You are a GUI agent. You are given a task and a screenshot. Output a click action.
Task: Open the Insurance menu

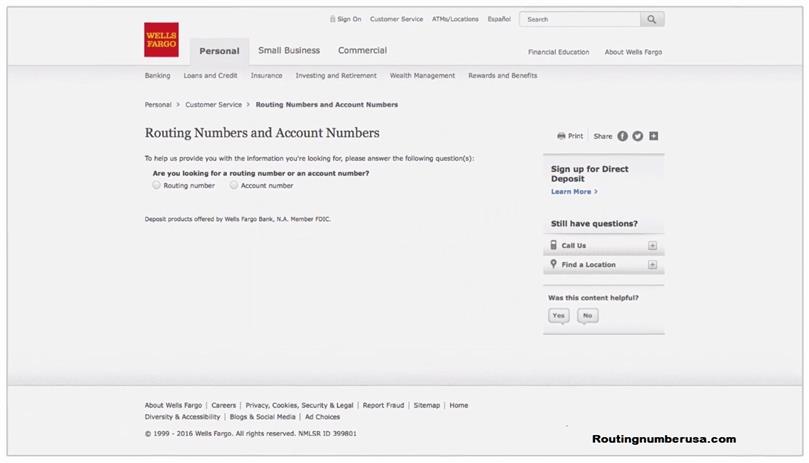(x=266, y=75)
